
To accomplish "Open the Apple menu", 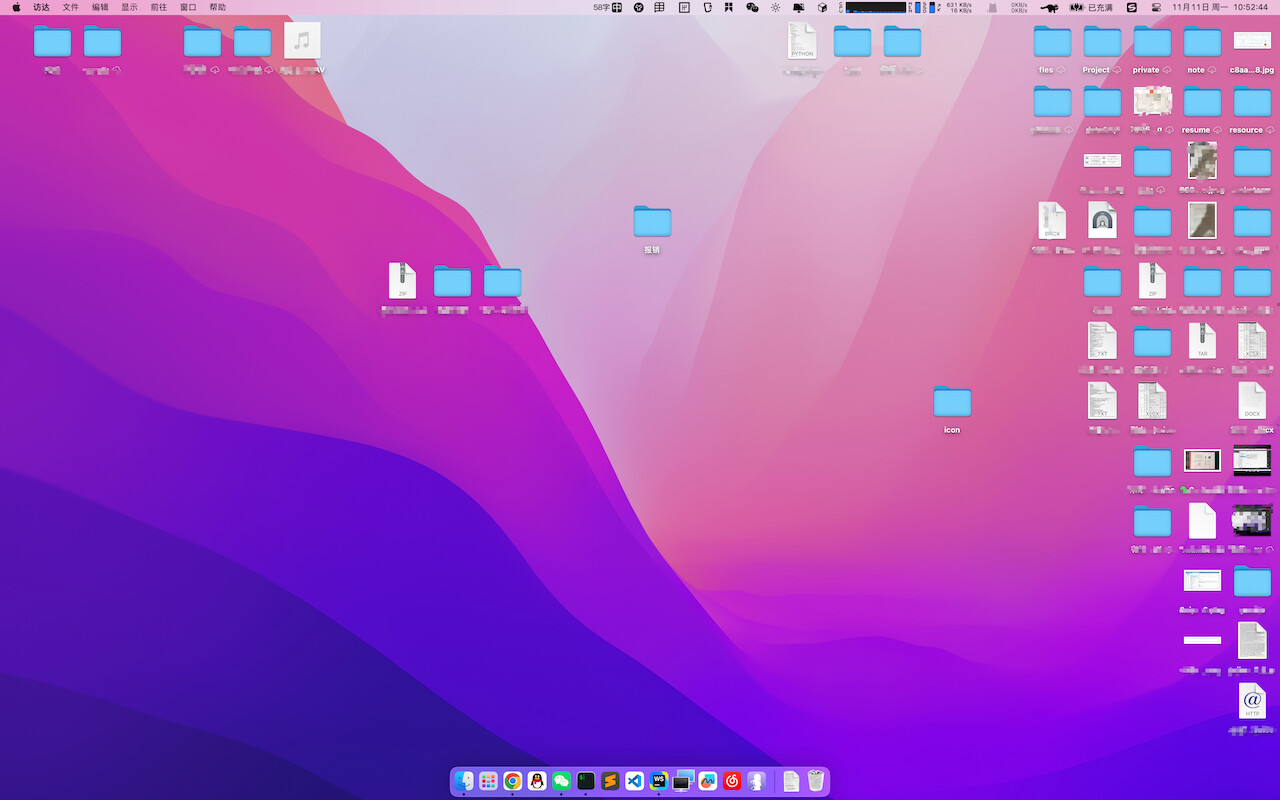I will pos(16,7).
